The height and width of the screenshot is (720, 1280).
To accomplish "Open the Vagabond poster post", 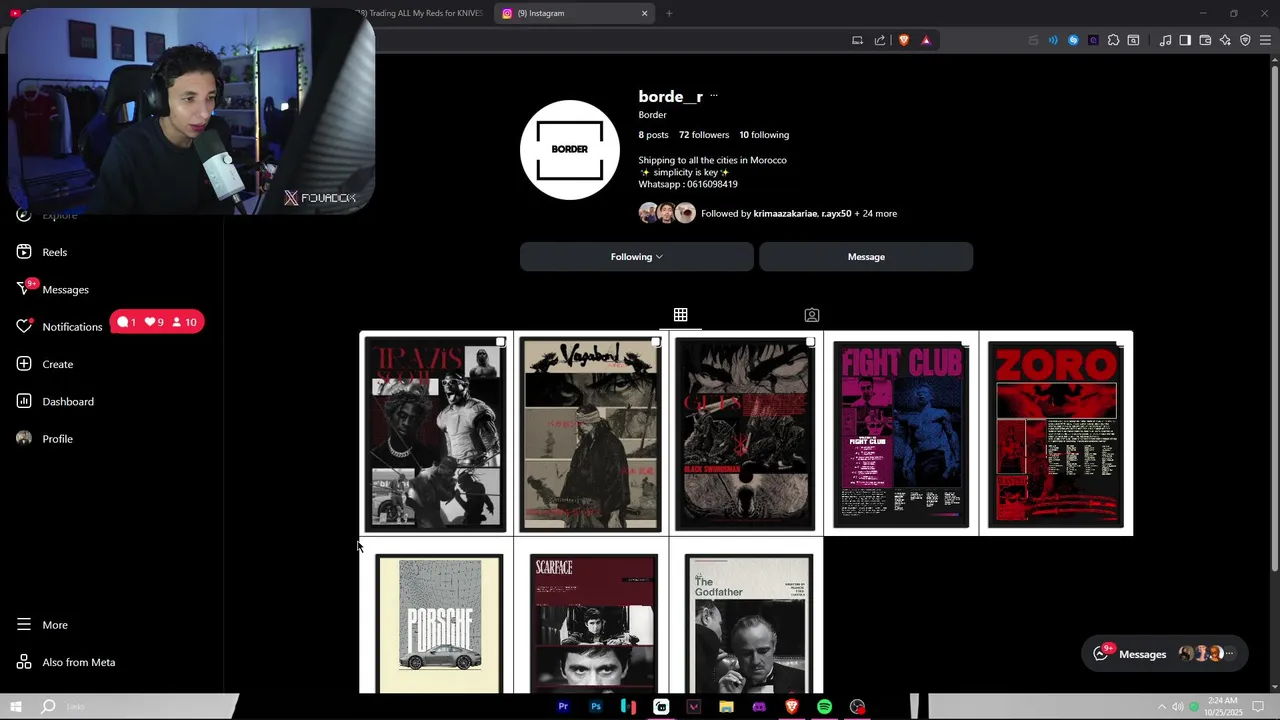I will click(x=591, y=433).
